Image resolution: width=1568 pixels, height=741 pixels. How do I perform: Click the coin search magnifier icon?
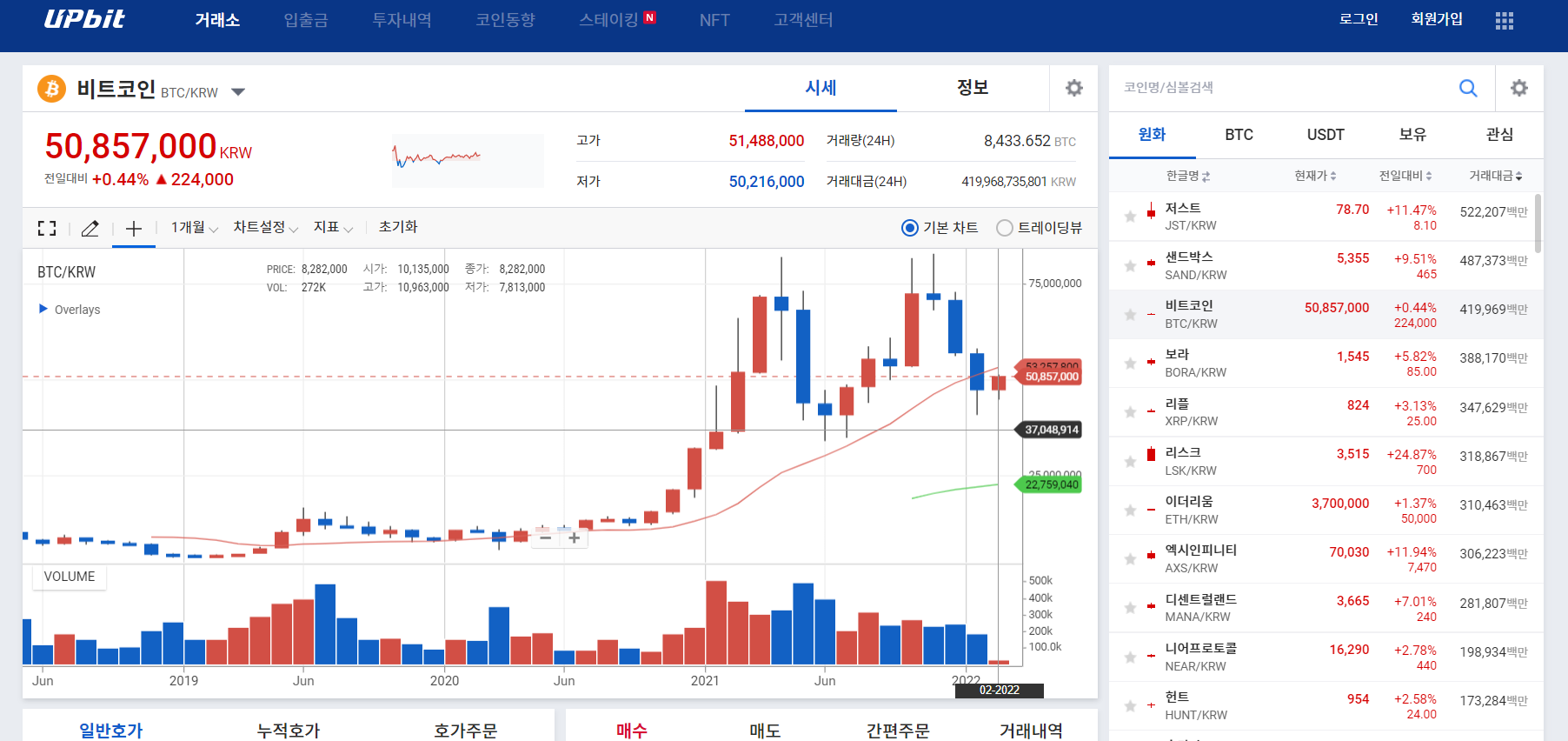pyautogui.click(x=1468, y=88)
